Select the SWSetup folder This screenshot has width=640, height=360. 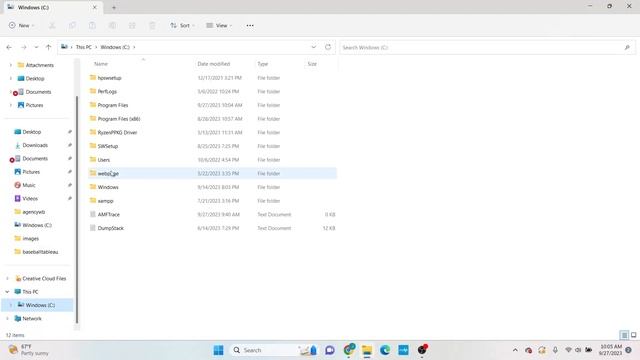(x=212, y=146)
